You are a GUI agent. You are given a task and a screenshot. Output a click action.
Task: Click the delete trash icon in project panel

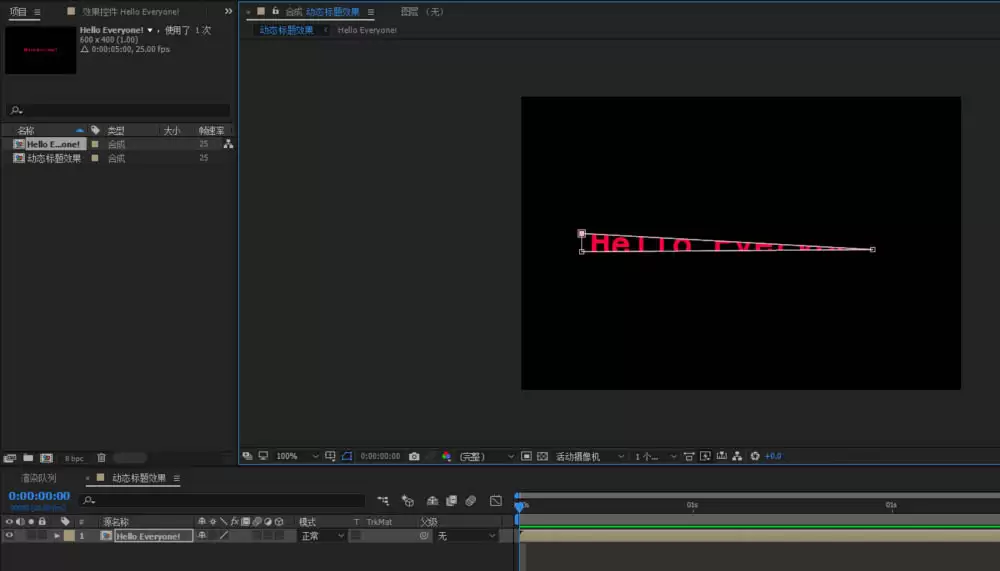pyautogui.click(x=101, y=457)
